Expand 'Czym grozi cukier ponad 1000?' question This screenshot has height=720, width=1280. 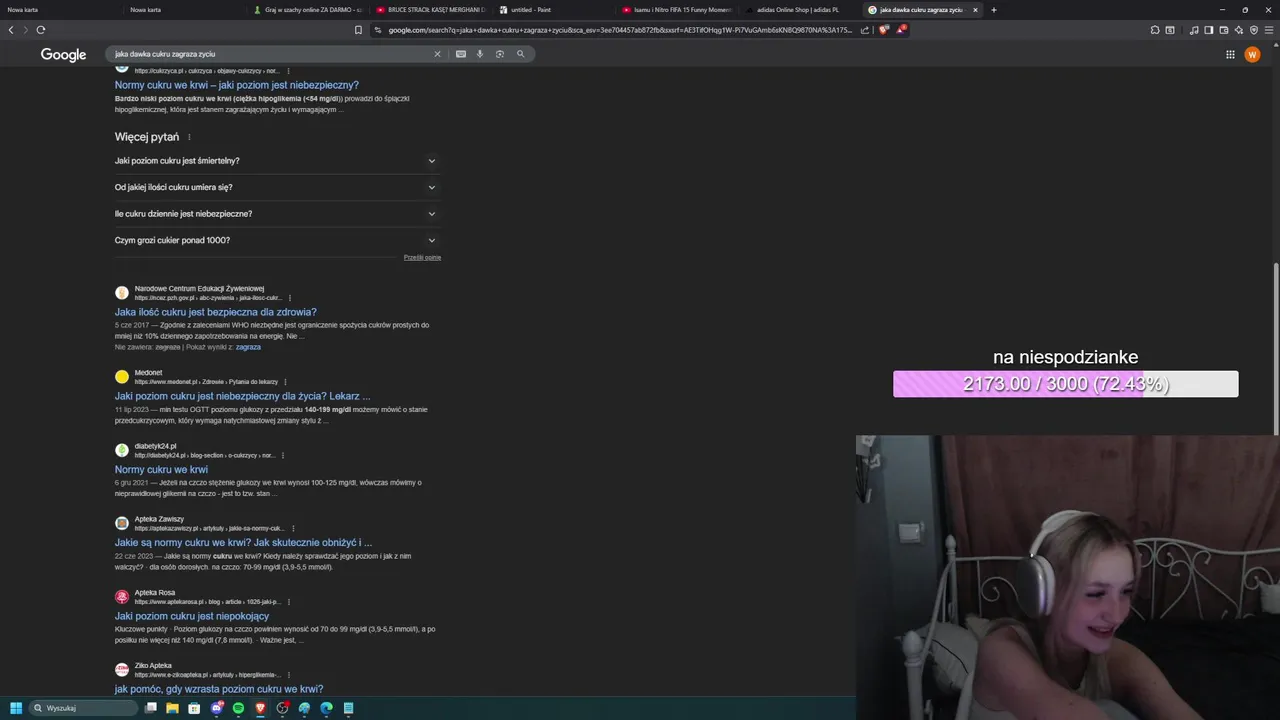[277, 240]
